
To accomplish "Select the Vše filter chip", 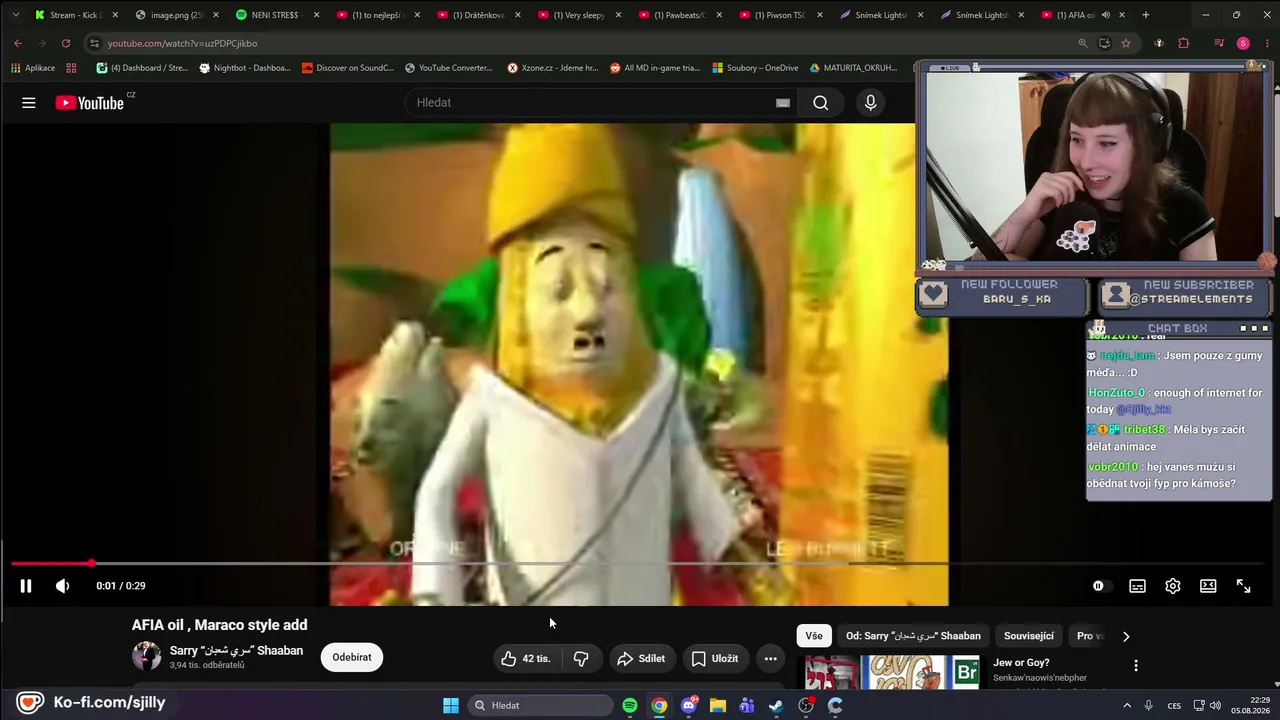I will (814, 636).
